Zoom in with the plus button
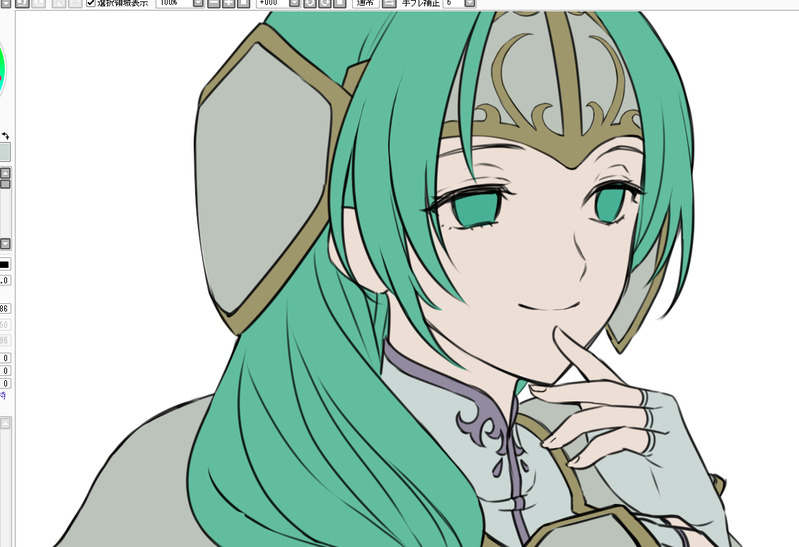The image size is (799, 547). tap(229, 3)
